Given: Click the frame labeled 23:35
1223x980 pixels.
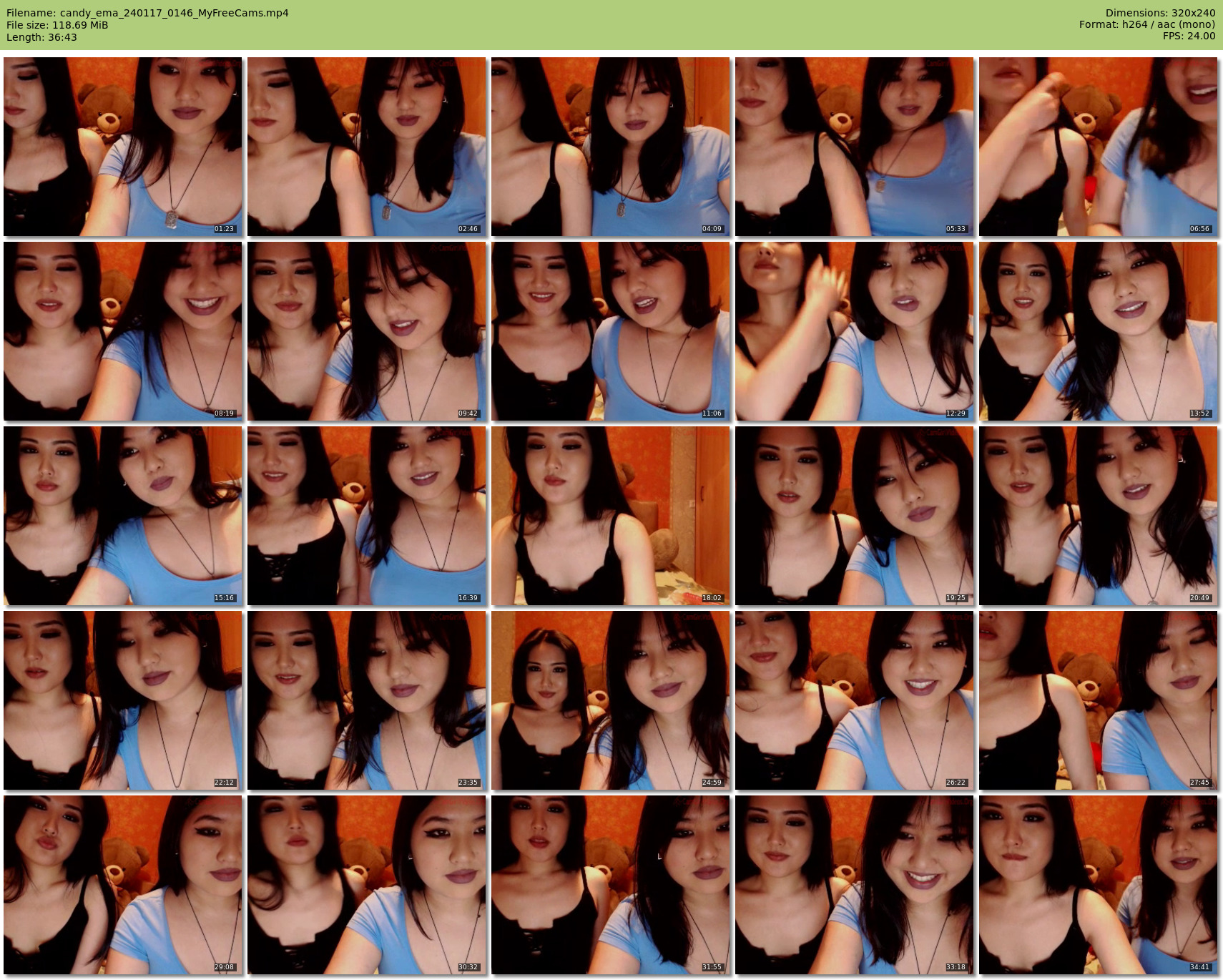Looking at the screenshot, I should 366,700.
